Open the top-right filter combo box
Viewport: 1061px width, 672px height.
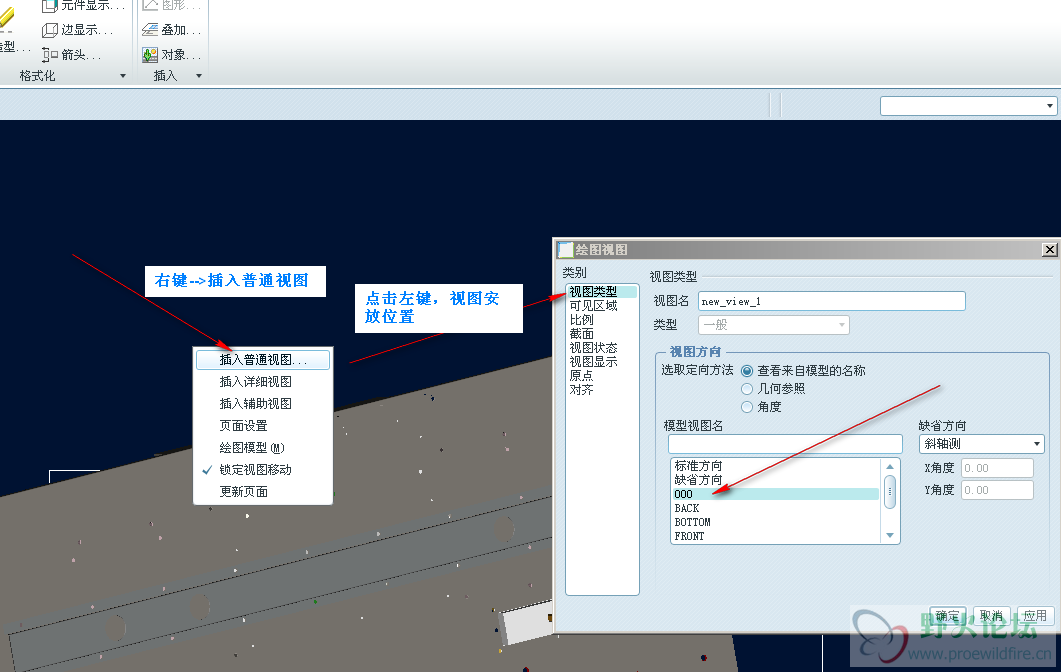pos(968,106)
